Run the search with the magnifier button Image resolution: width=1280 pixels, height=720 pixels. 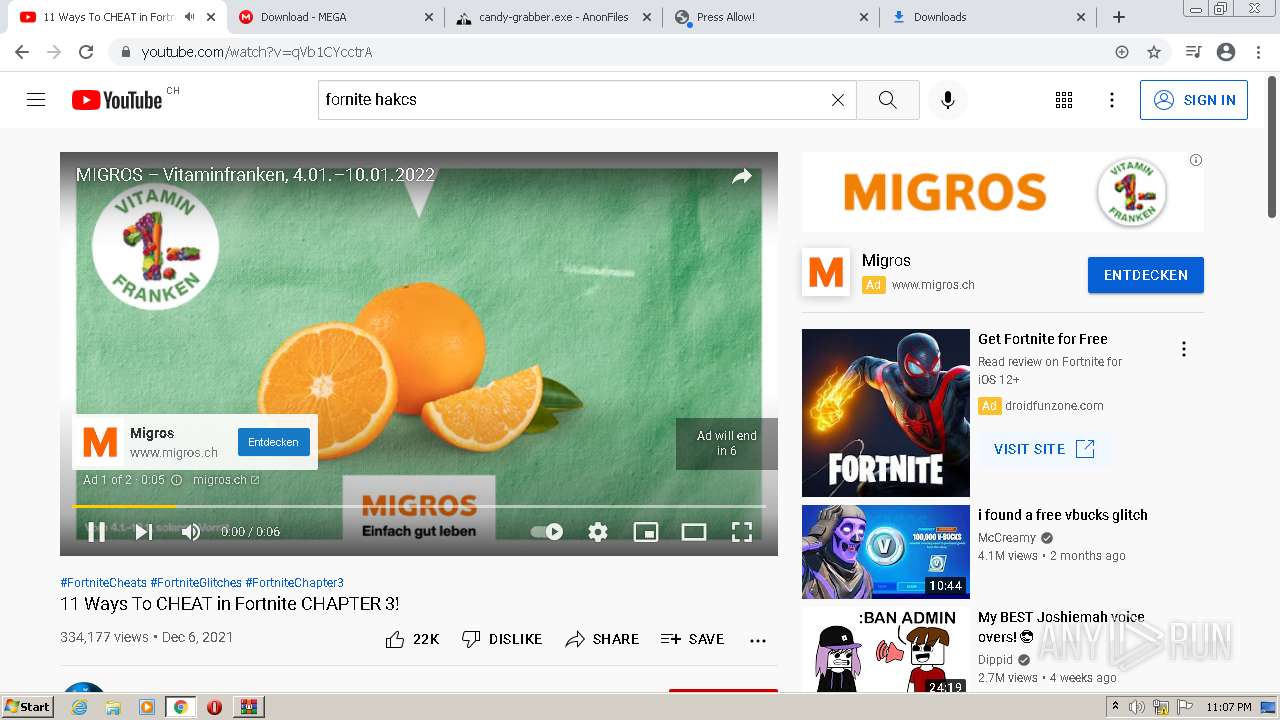point(888,100)
